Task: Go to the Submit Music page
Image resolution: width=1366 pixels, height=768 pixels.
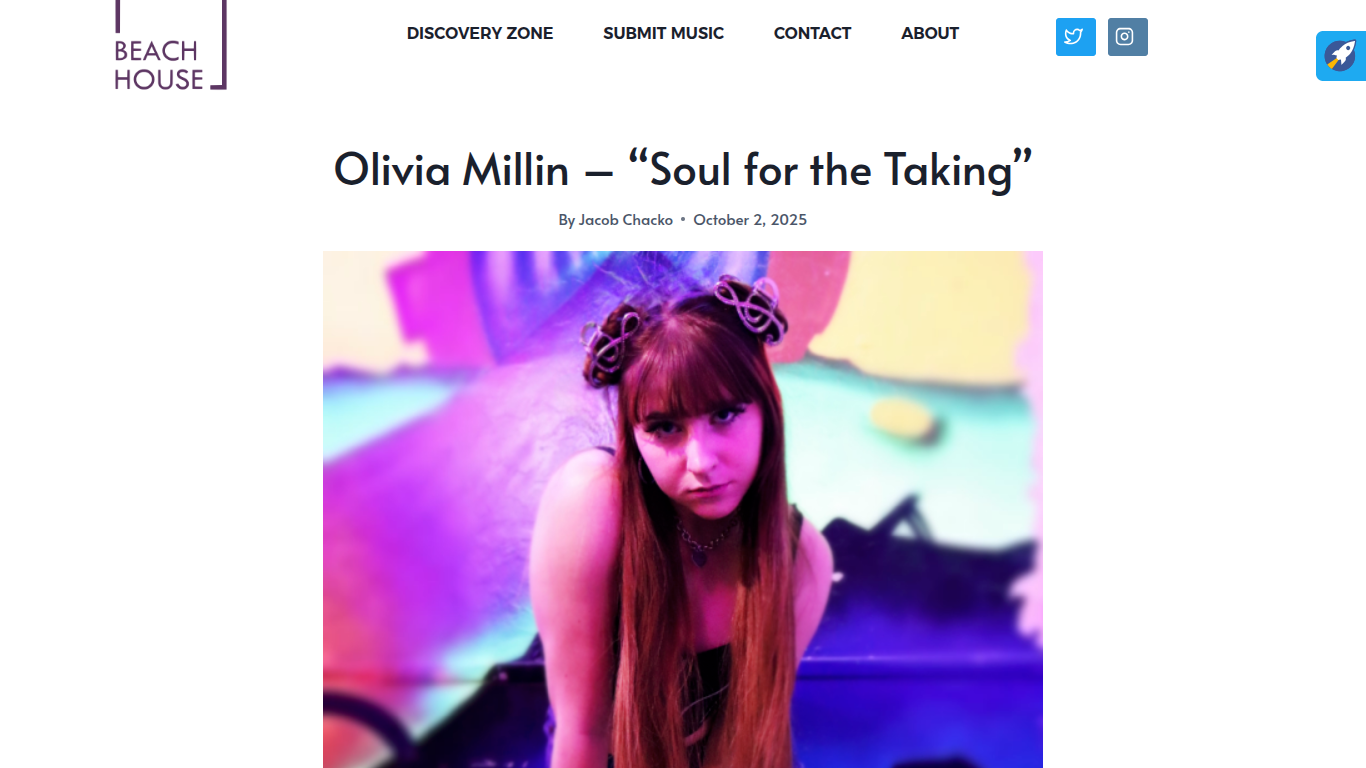Action: click(x=663, y=33)
